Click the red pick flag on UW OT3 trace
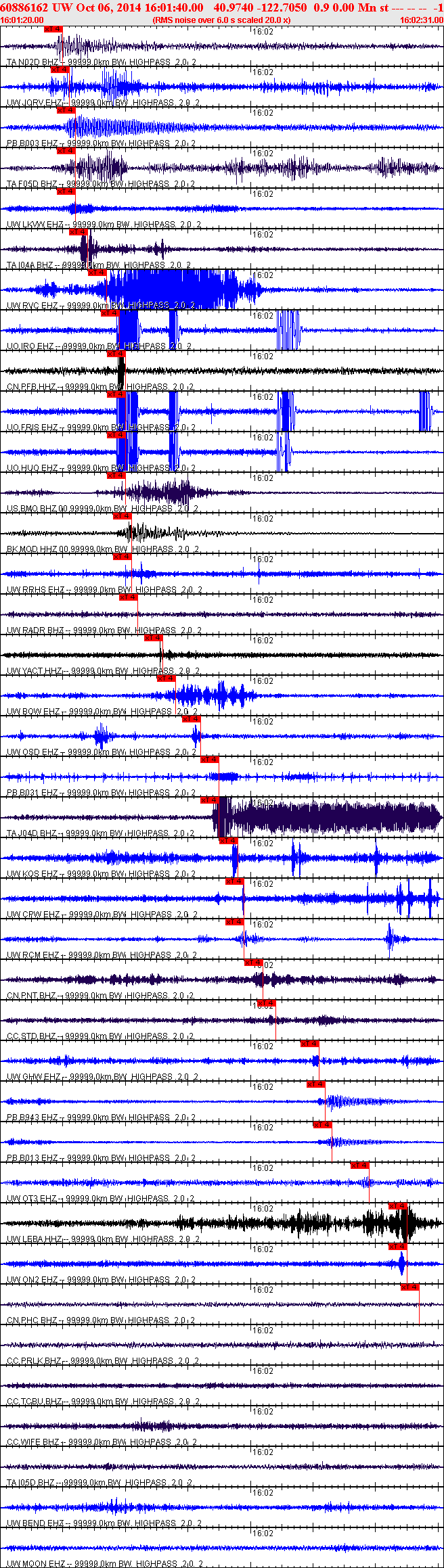 tap(360, 1166)
